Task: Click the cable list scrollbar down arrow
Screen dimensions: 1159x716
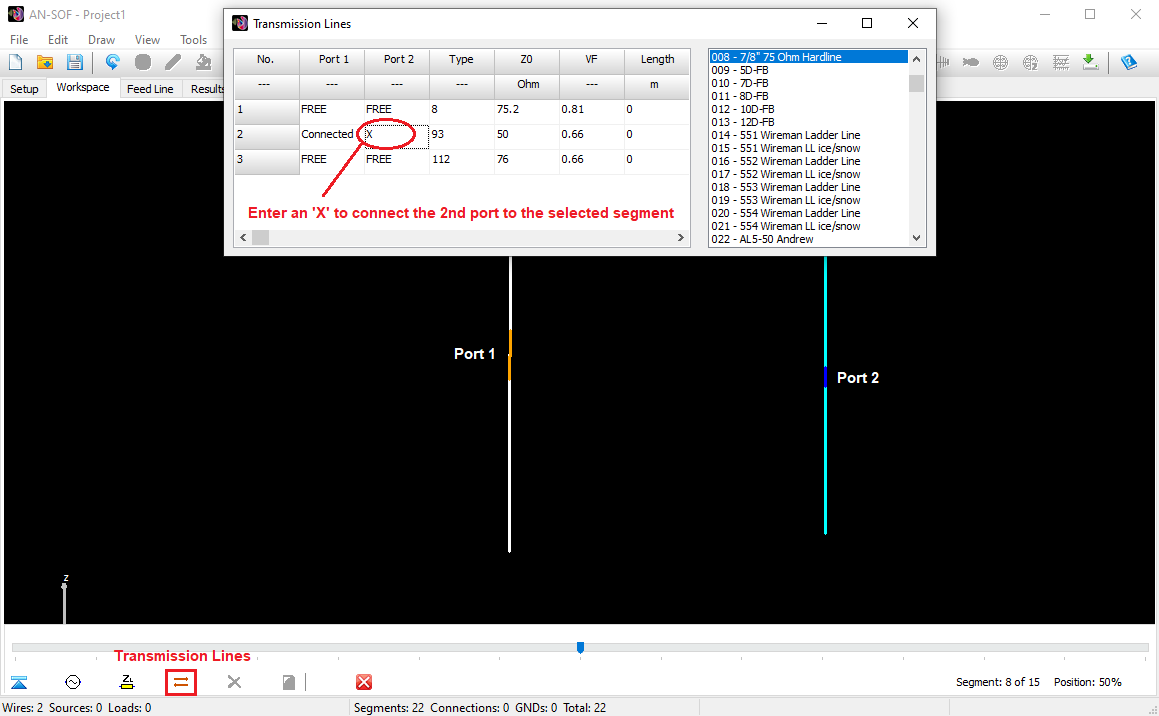Action: tap(916, 239)
